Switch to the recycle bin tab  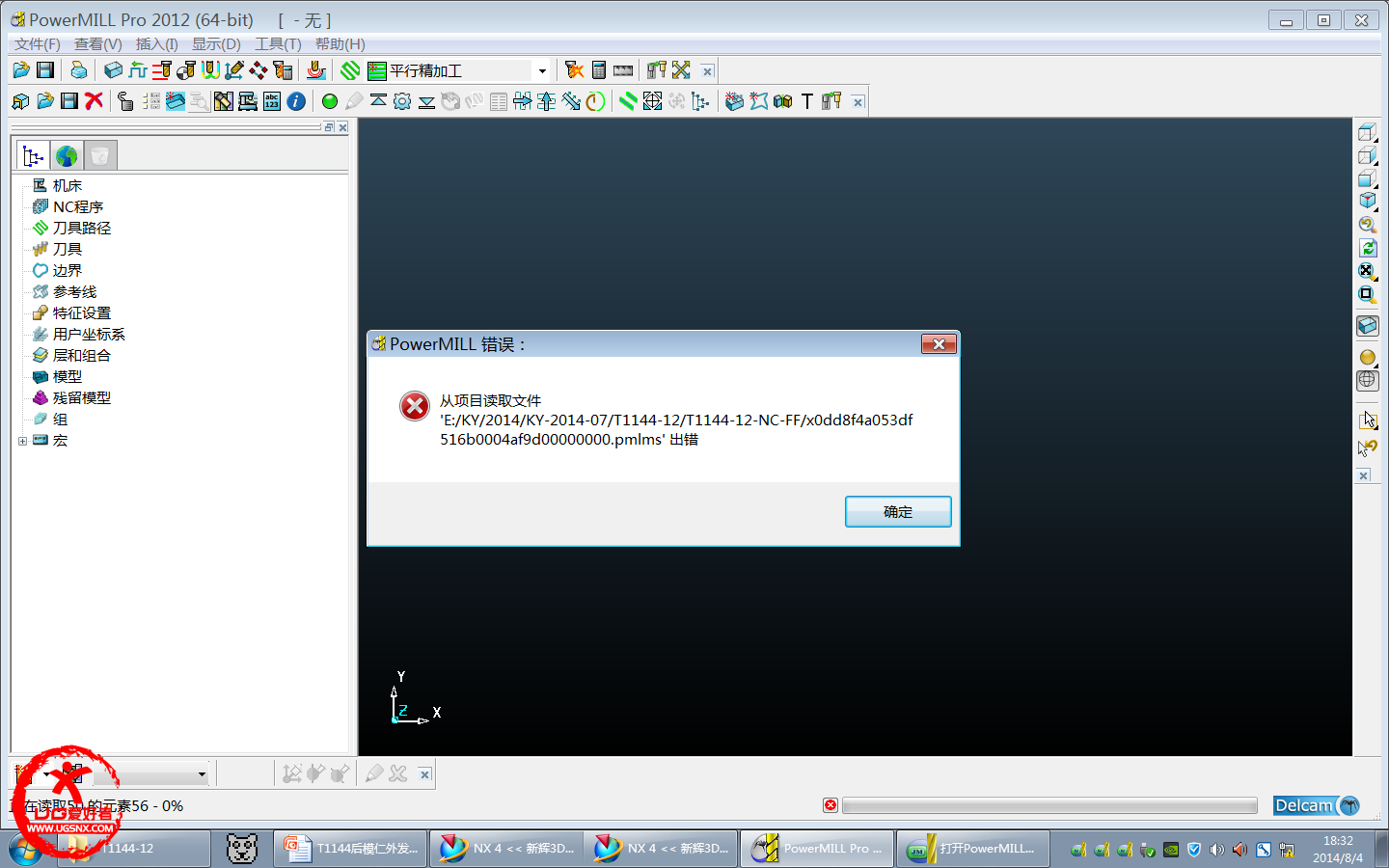coord(99,155)
